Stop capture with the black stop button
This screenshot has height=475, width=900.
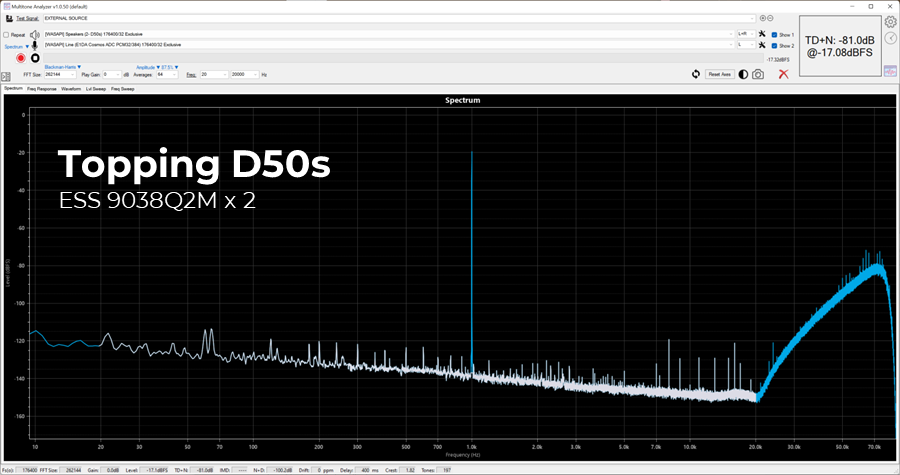pyautogui.click(x=35, y=58)
